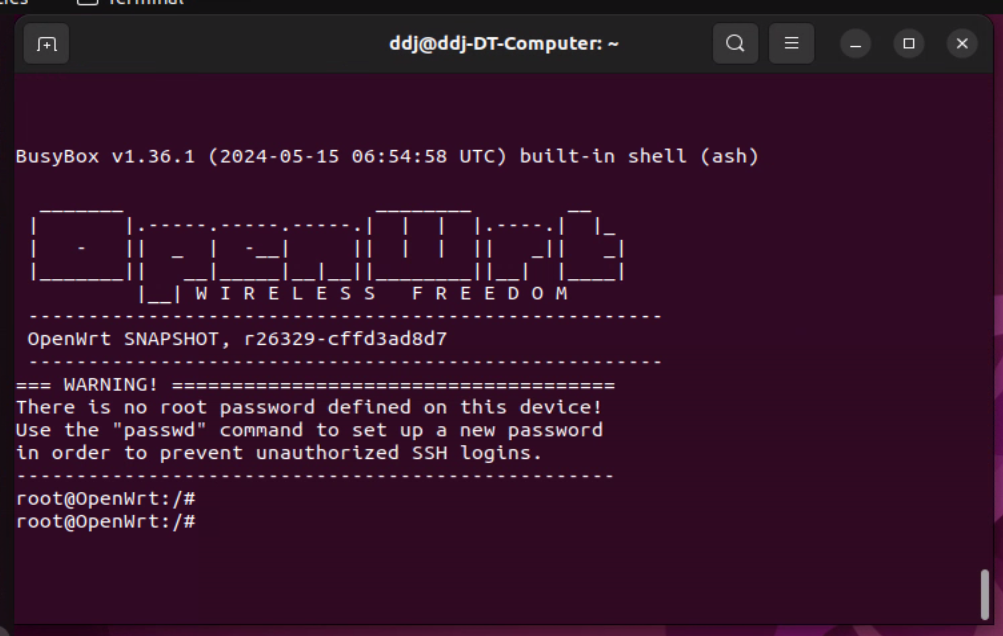Click the WIRELESS FREEDOM banner text
Viewport: 1003px width, 636px height.
pos(382,294)
